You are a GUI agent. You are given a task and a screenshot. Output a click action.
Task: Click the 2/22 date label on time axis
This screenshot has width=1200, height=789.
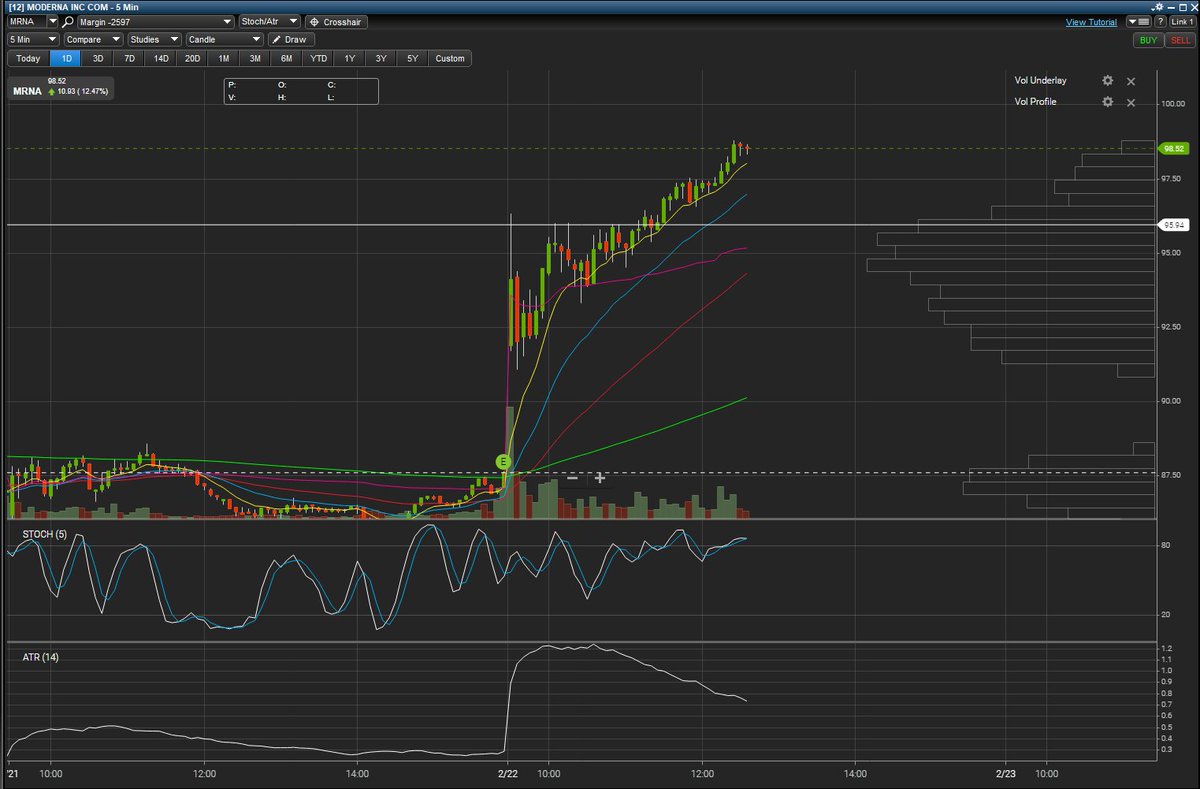[507, 774]
